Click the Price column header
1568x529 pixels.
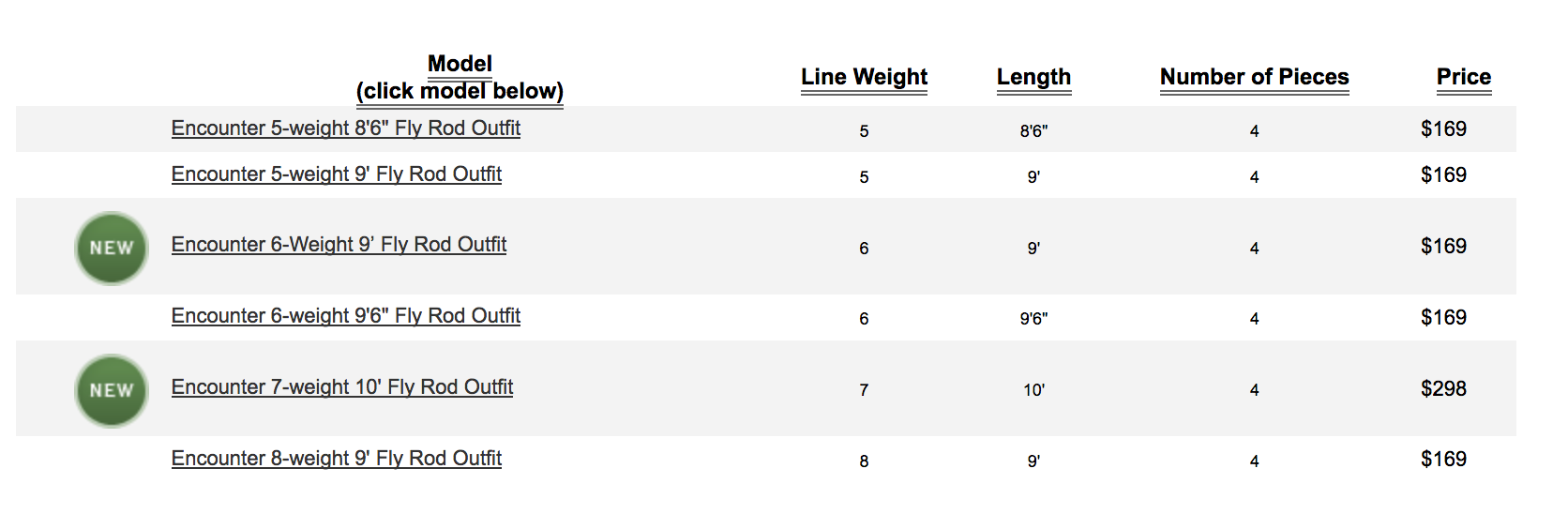point(1463,77)
